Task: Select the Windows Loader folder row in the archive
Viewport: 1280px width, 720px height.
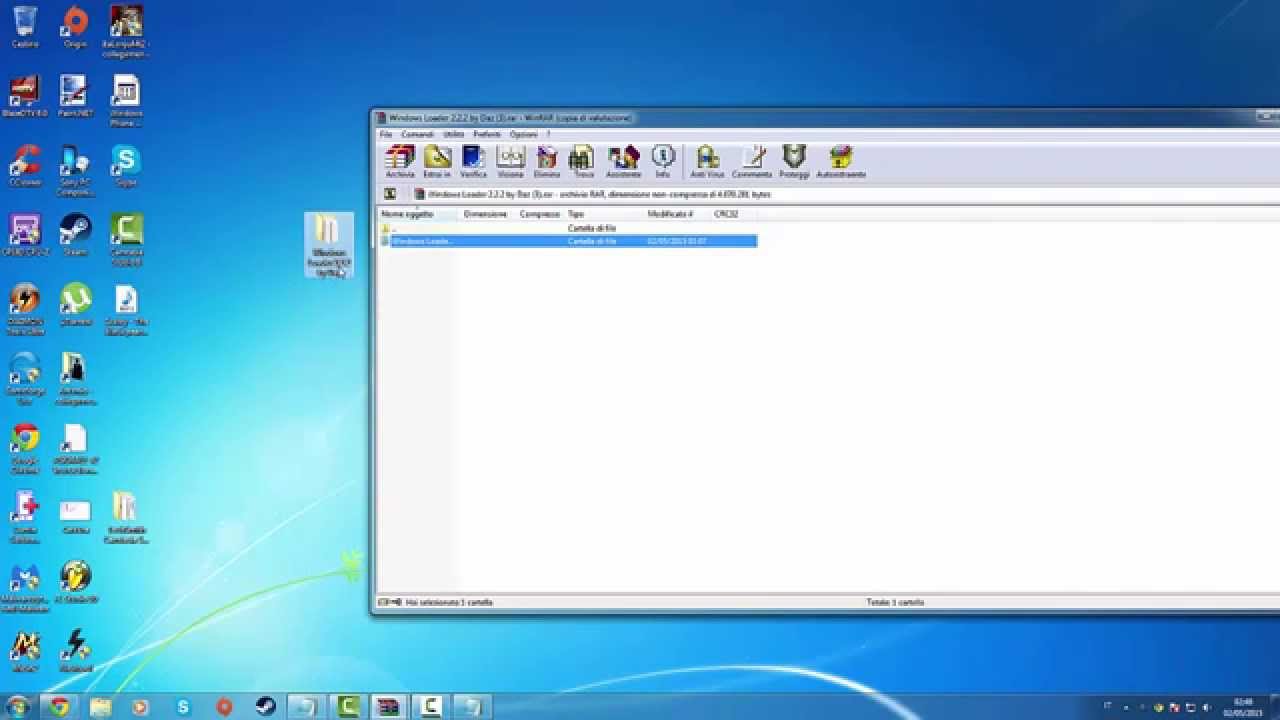Action: [568, 241]
